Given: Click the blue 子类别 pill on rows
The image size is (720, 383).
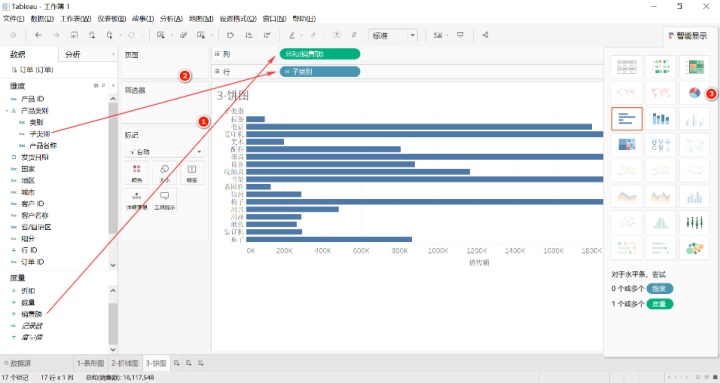Looking at the screenshot, I should [320, 72].
